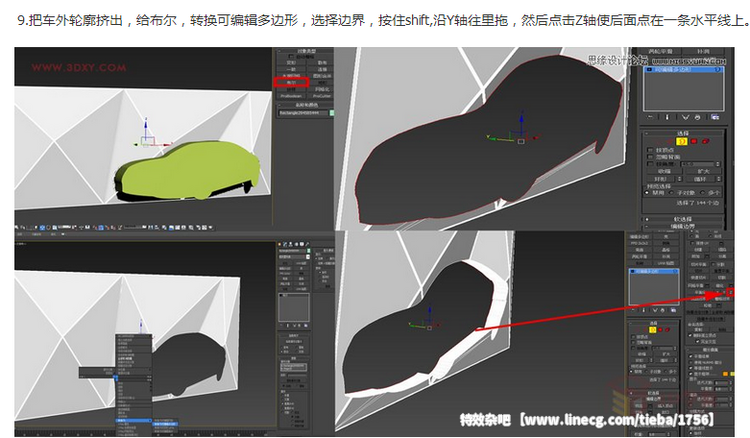The image size is (750, 438).
Task: Enable the 按顶点 (By Vertex) checkbox
Action: click(x=651, y=150)
